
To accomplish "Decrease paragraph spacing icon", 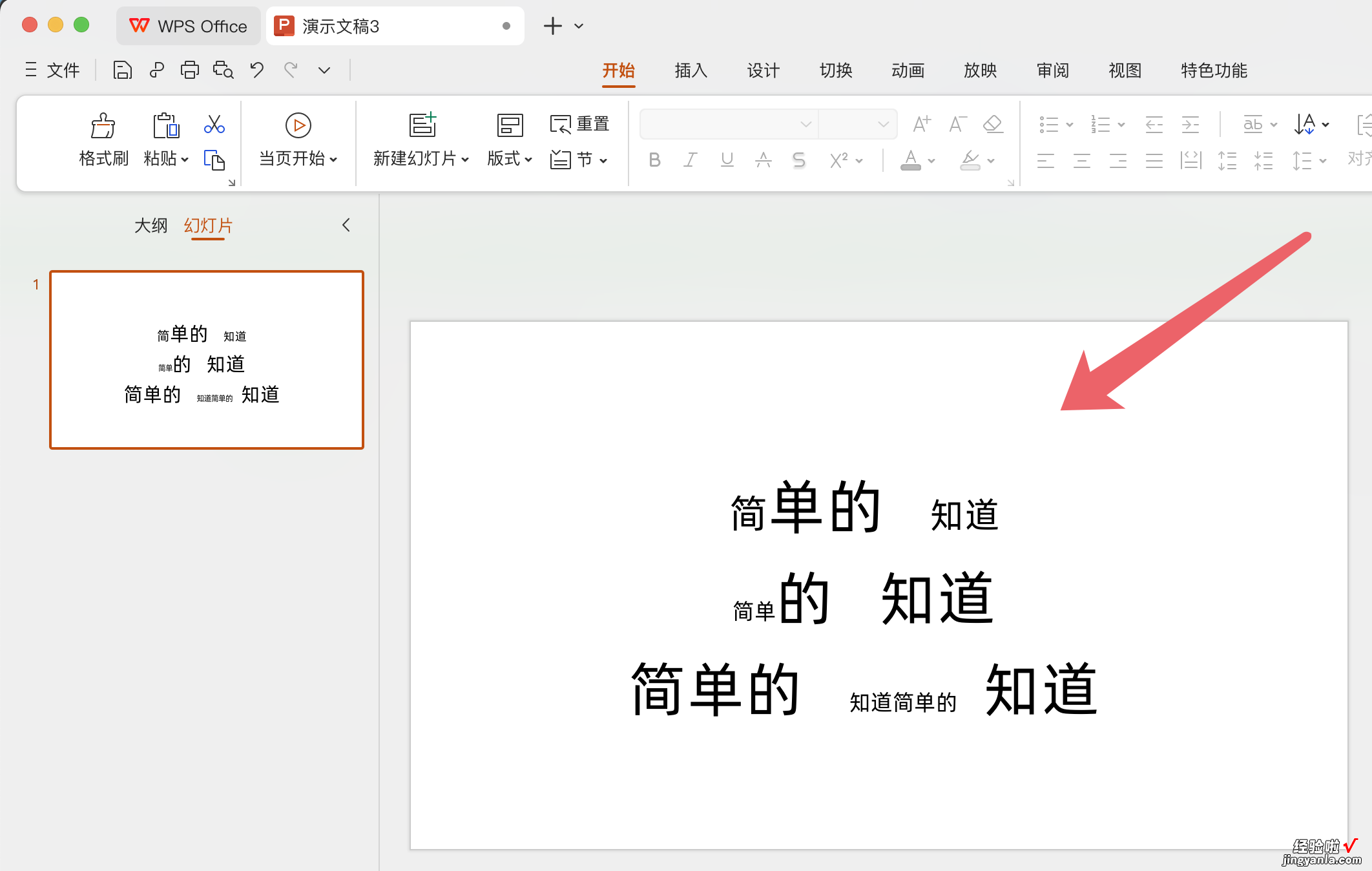I will tap(1263, 160).
